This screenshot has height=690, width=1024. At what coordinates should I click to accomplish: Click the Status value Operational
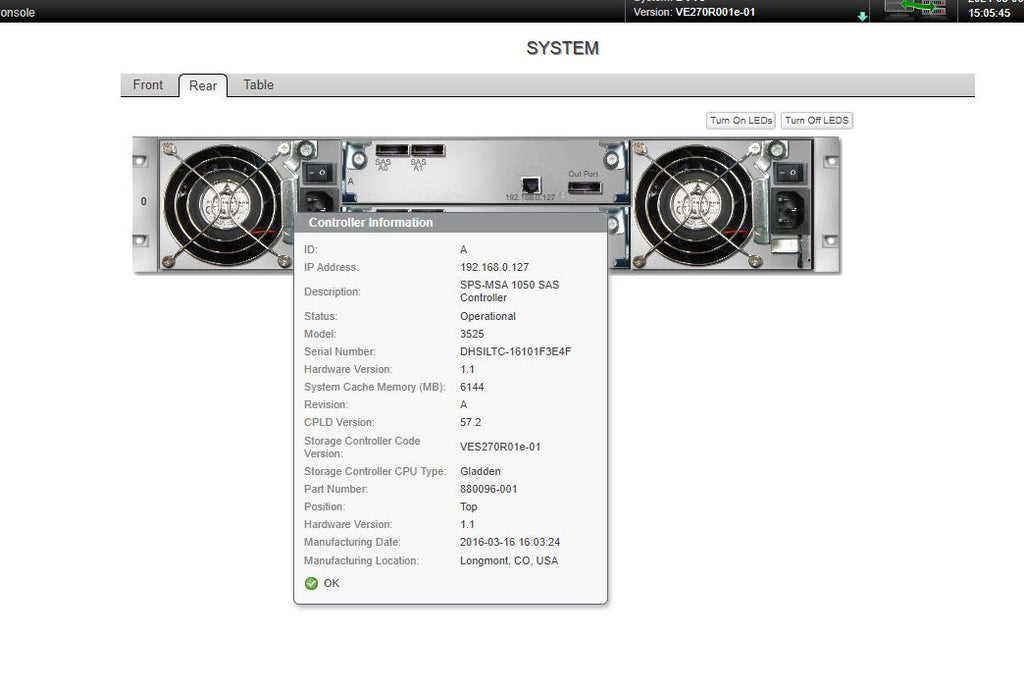[x=488, y=316]
